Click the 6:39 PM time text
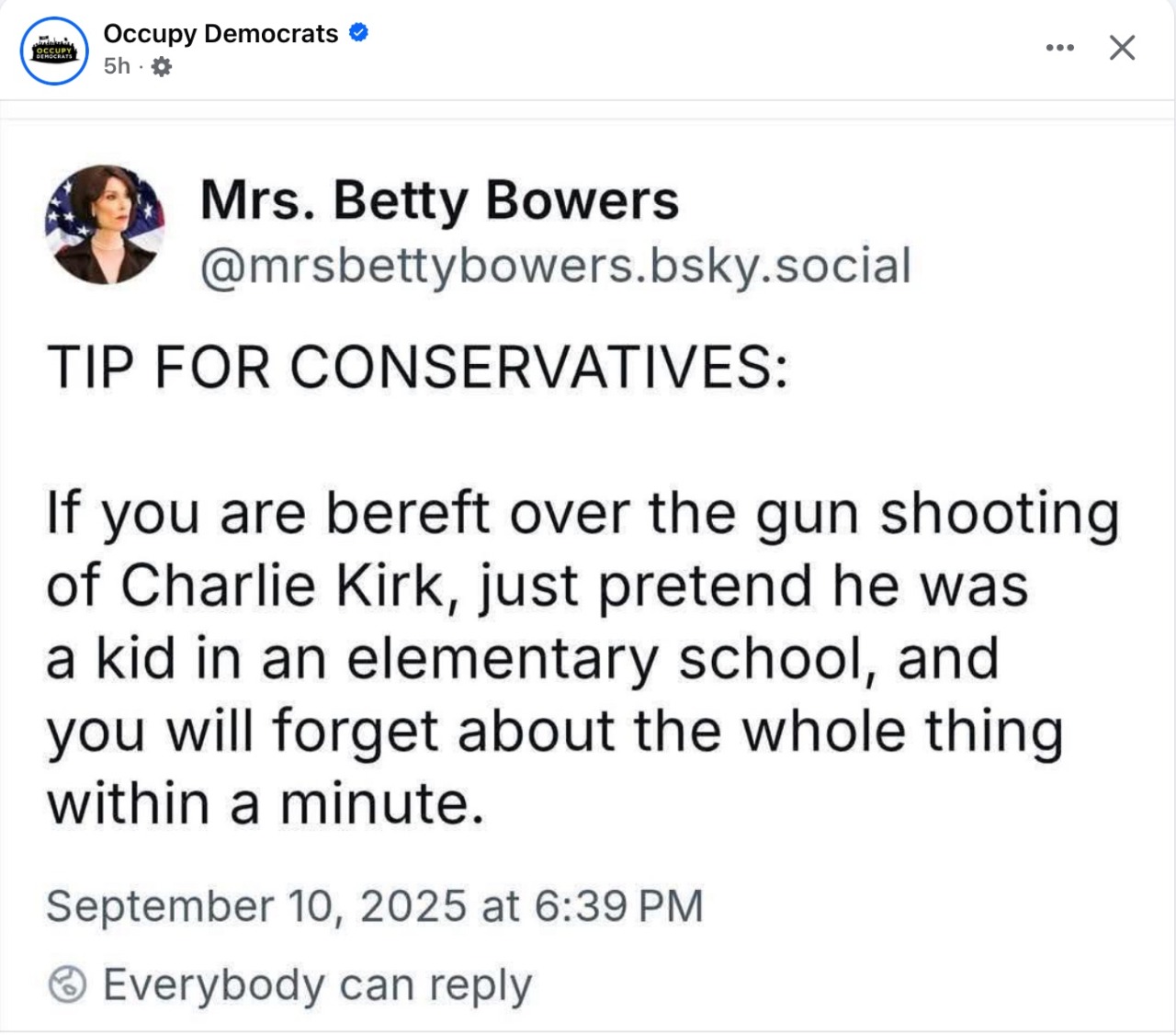The width and height of the screenshot is (1176, 1035). tap(617, 906)
